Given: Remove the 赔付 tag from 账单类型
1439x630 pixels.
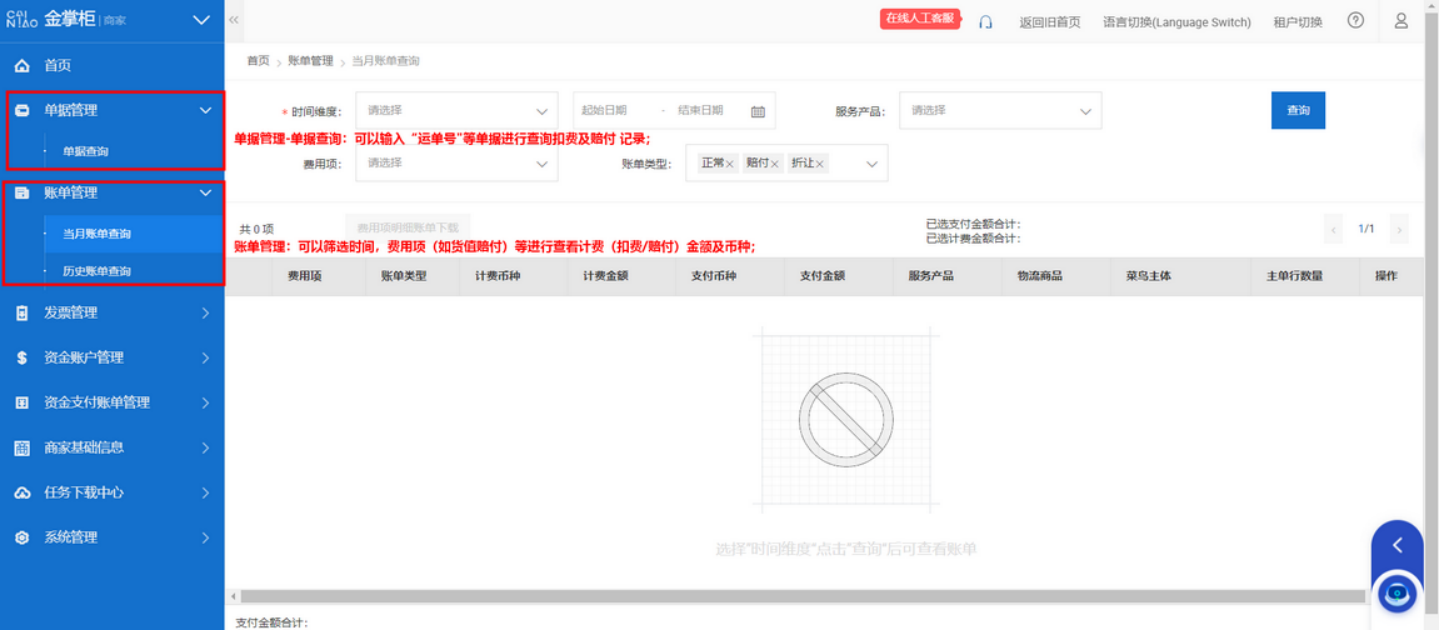Looking at the screenshot, I should coord(776,162).
